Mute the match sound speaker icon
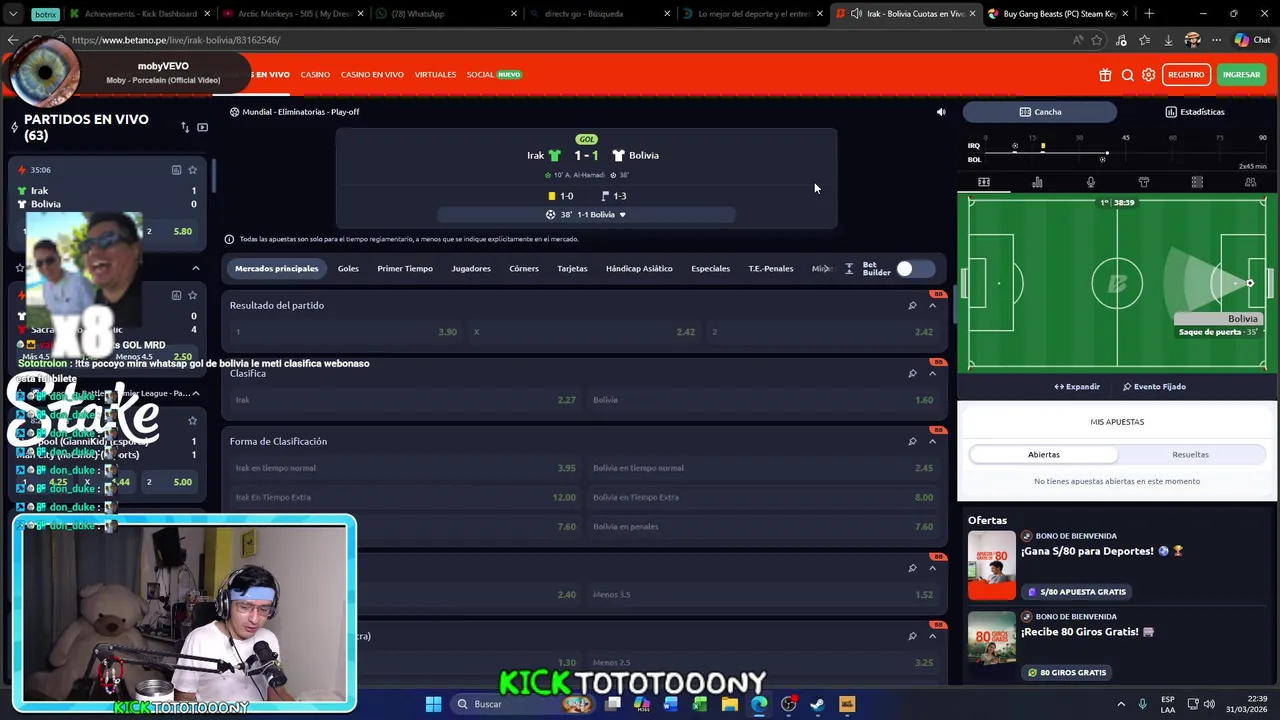The width and height of the screenshot is (1280, 720). (941, 112)
